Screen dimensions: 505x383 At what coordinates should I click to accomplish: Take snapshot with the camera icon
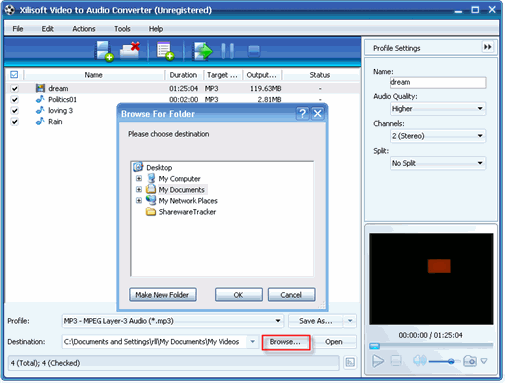[470, 361]
